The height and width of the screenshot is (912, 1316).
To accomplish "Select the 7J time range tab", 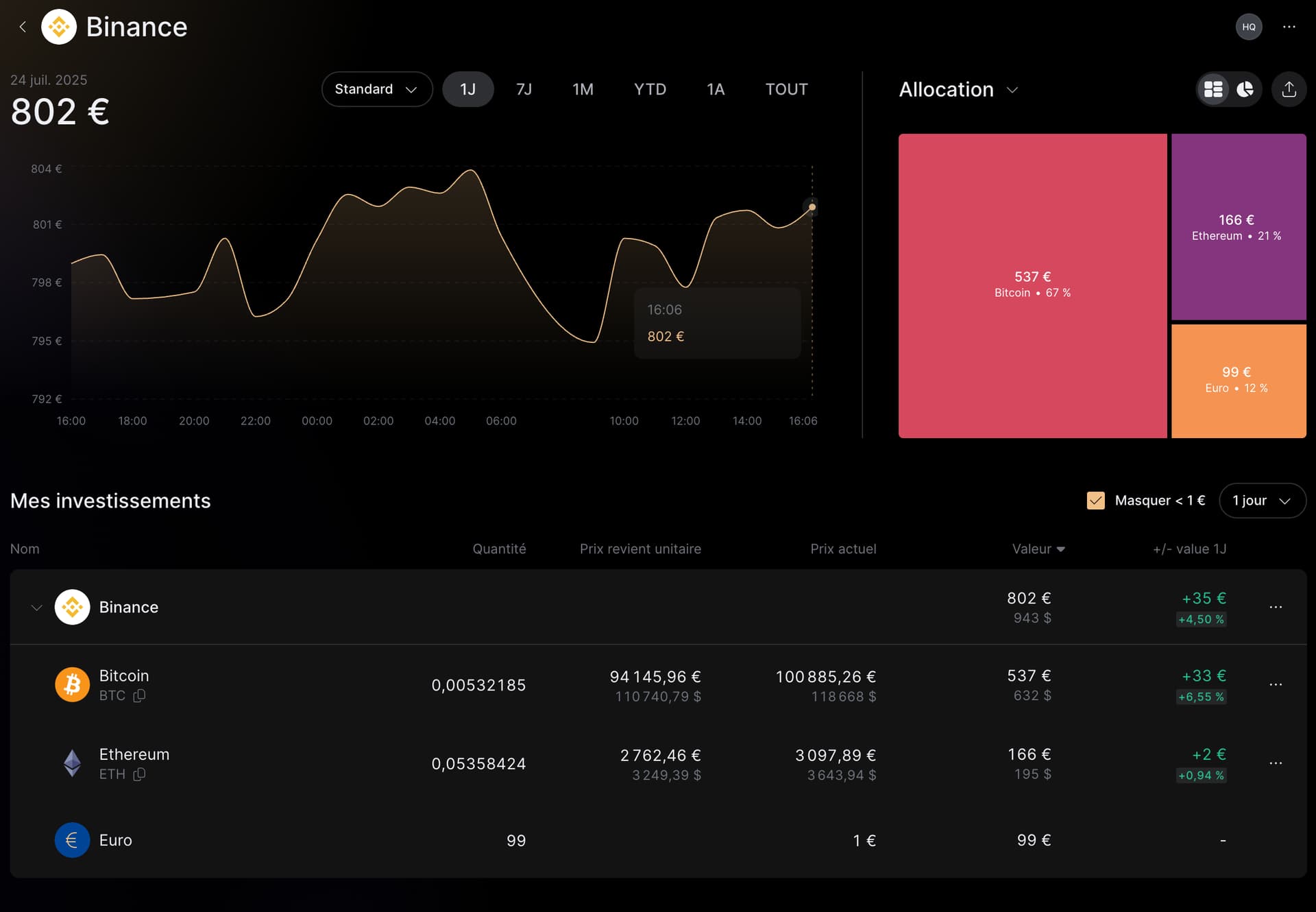I will point(524,89).
